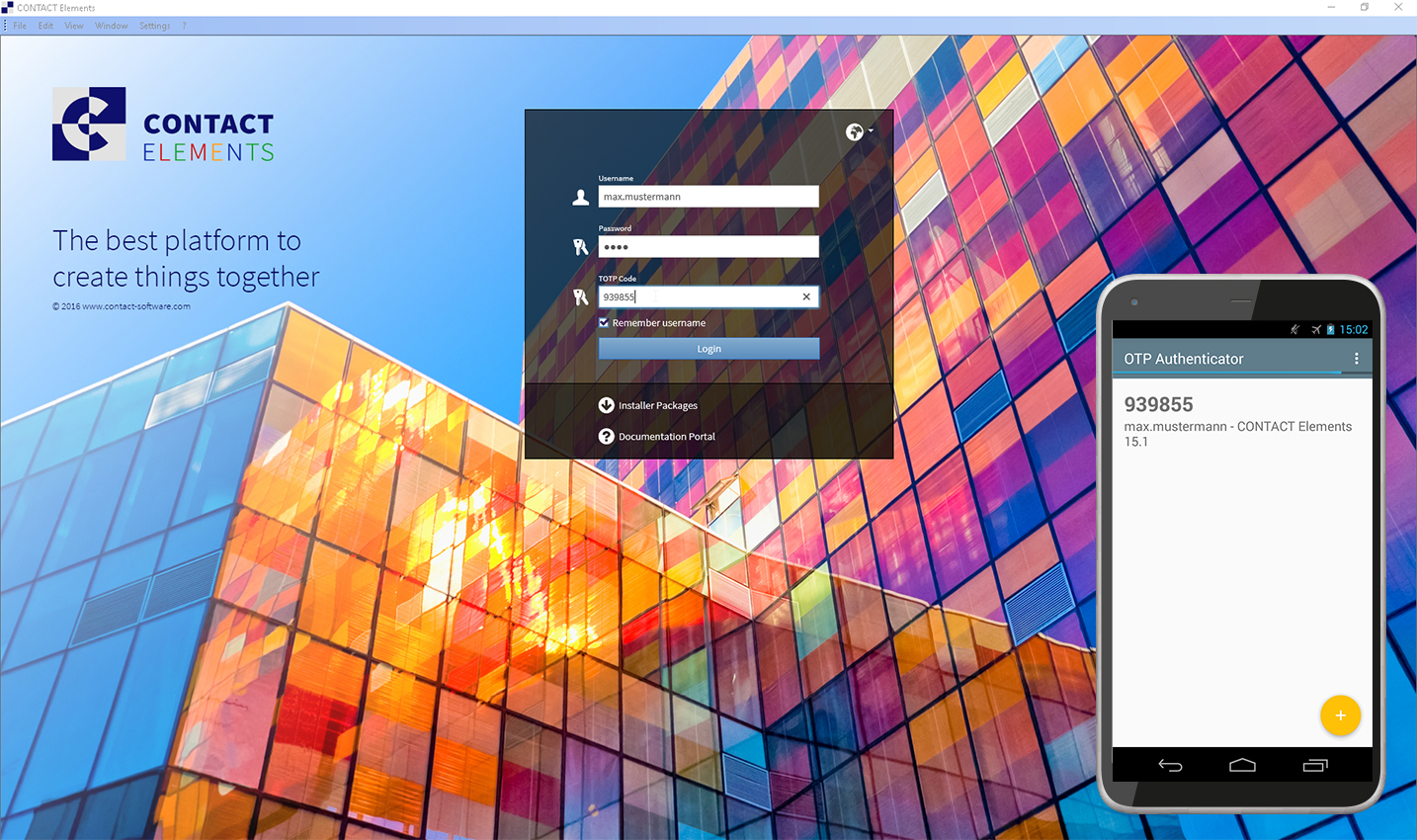Open the File menu
The width and height of the screenshot is (1417, 840).
pos(20,26)
